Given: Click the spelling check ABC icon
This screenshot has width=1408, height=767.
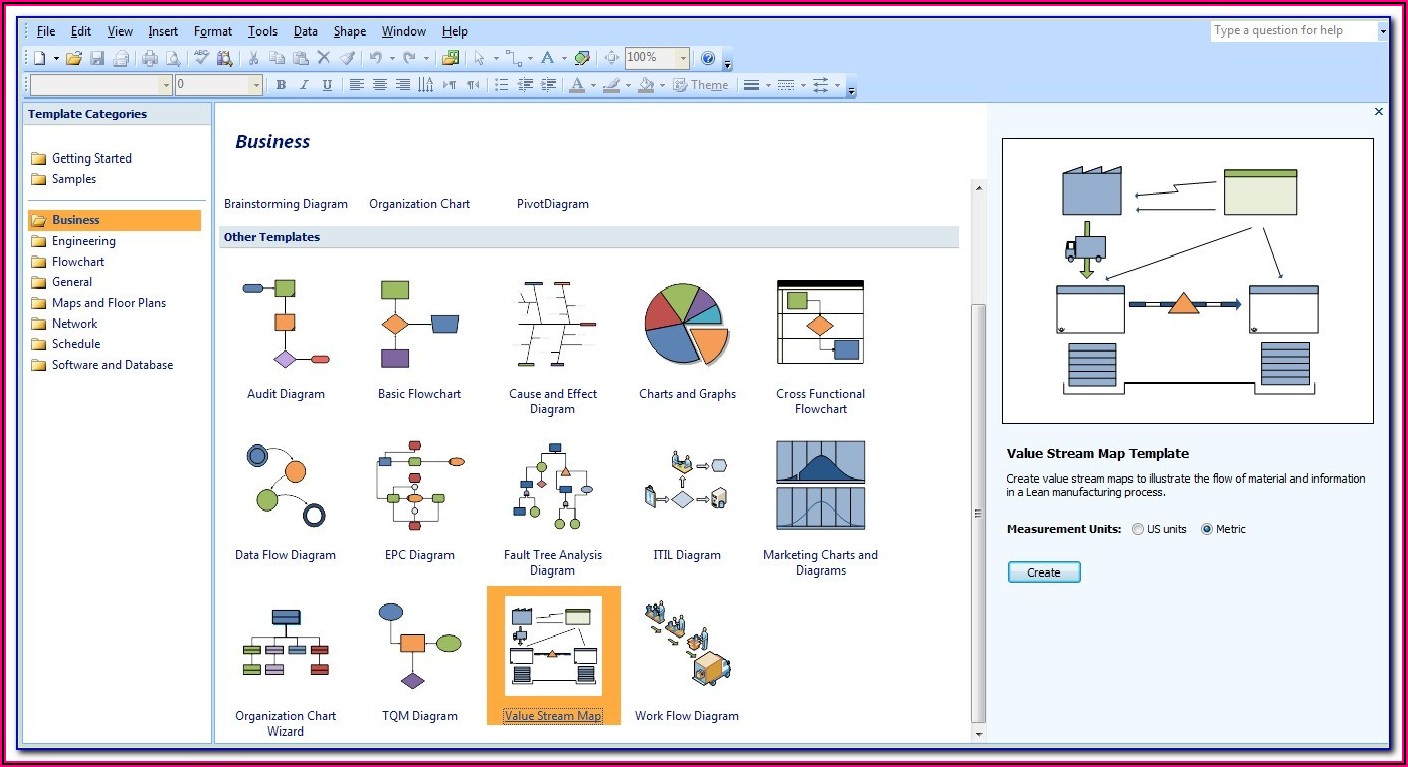Looking at the screenshot, I should (201, 59).
